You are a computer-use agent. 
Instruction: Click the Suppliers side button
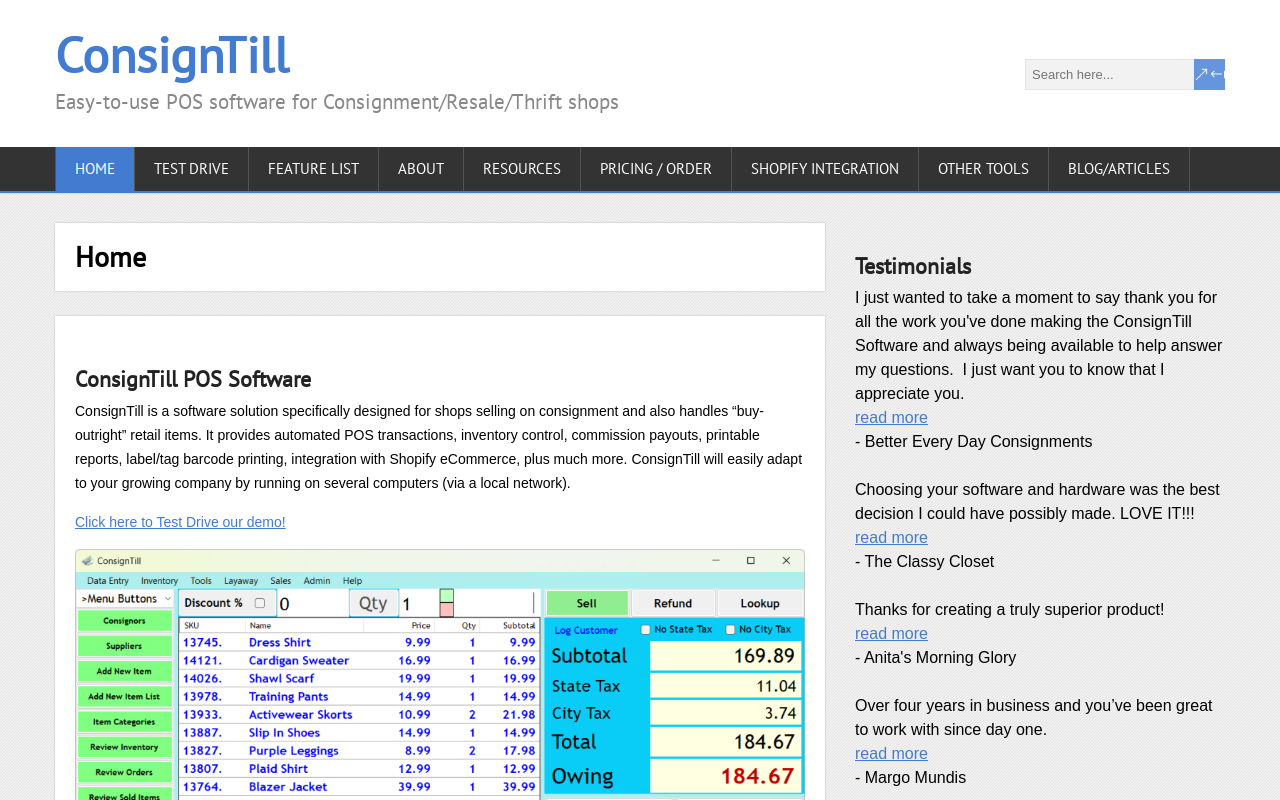[124, 646]
